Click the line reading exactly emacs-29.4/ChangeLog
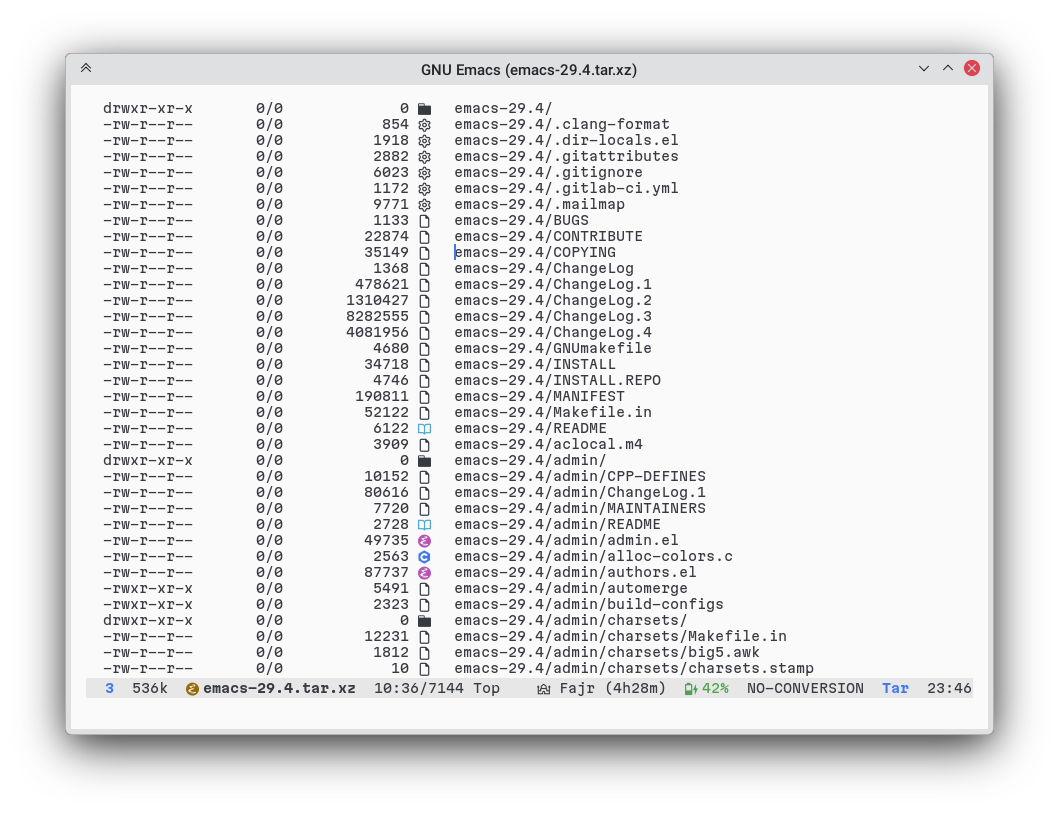The image size is (1060, 813). click(544, 269)
